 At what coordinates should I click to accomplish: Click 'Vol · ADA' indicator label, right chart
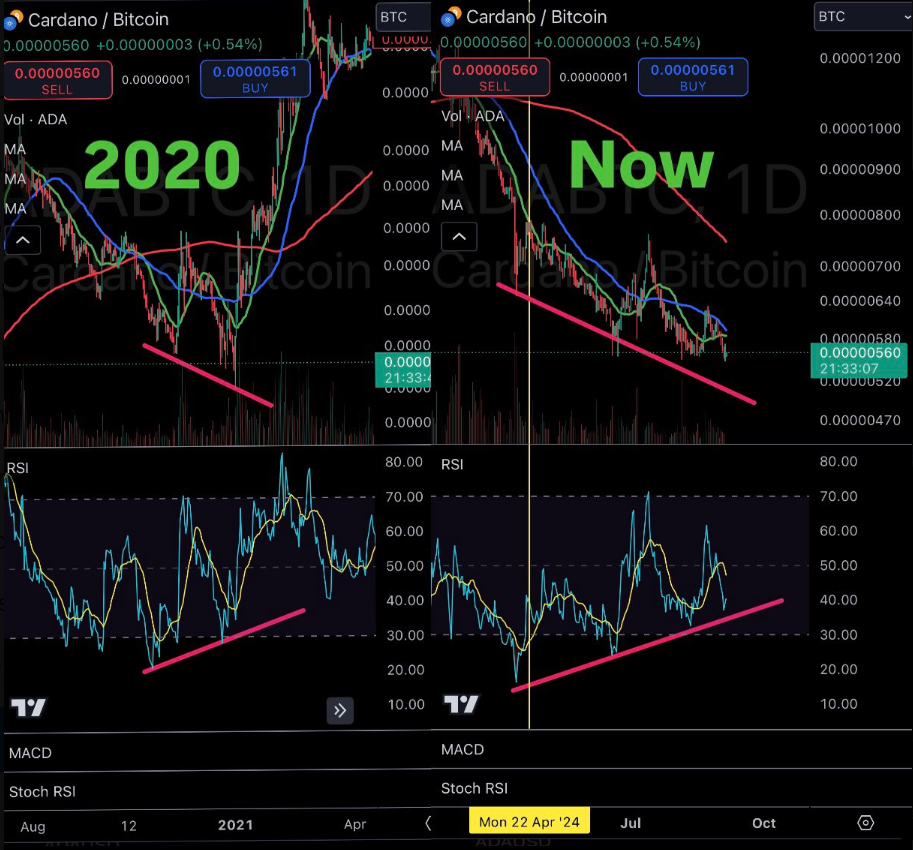pos(473,116)
